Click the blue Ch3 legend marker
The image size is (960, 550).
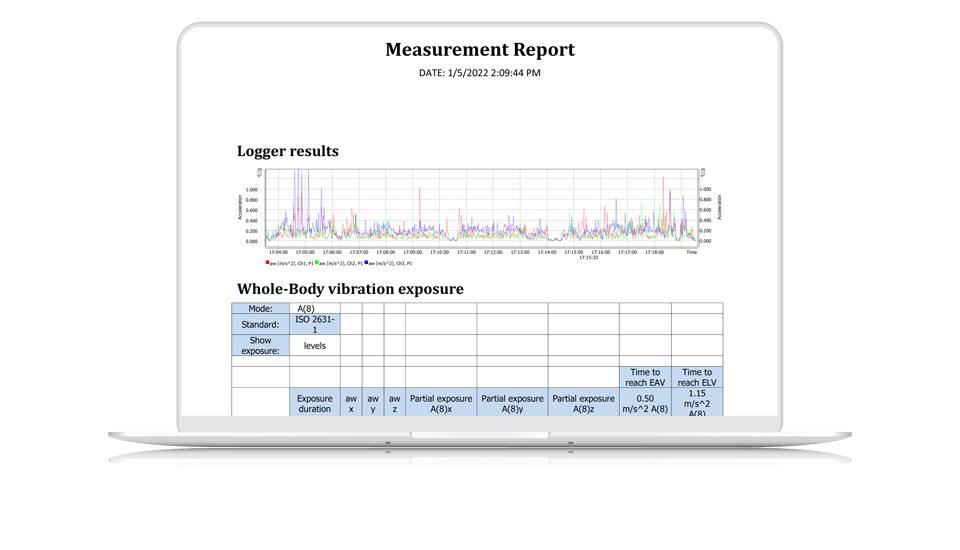pyautogui.click(x=367, y=263)
